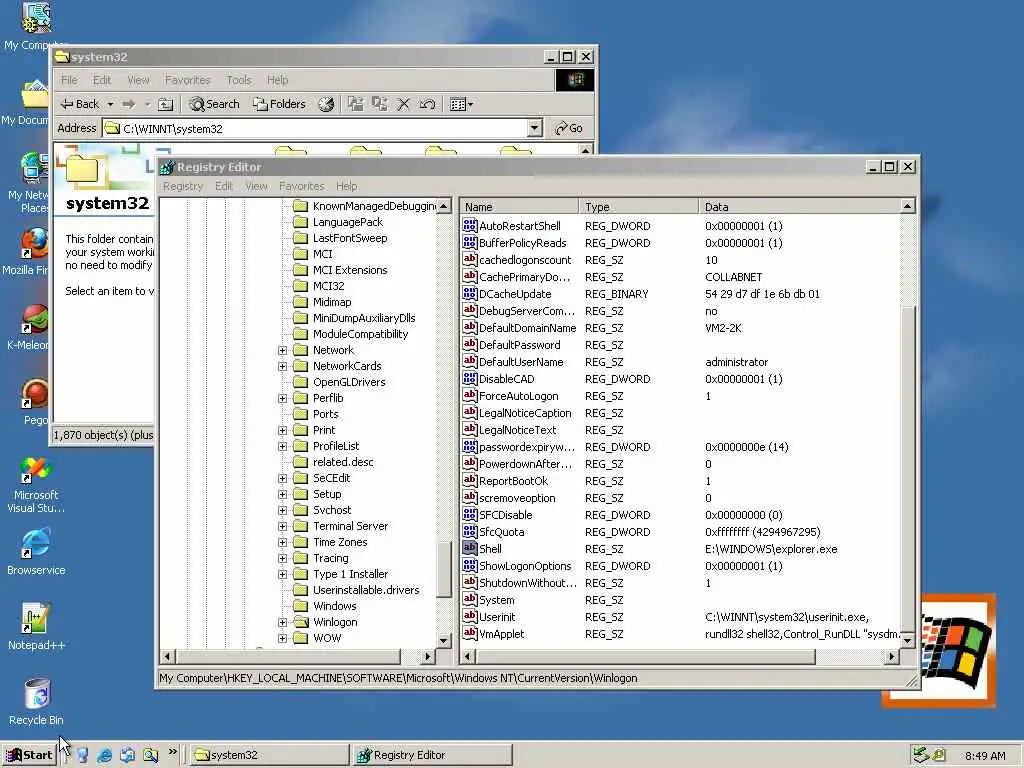Expand the Winlogon registry key
Viewport: 1024px width, 768px height.
tap(283, 622)
